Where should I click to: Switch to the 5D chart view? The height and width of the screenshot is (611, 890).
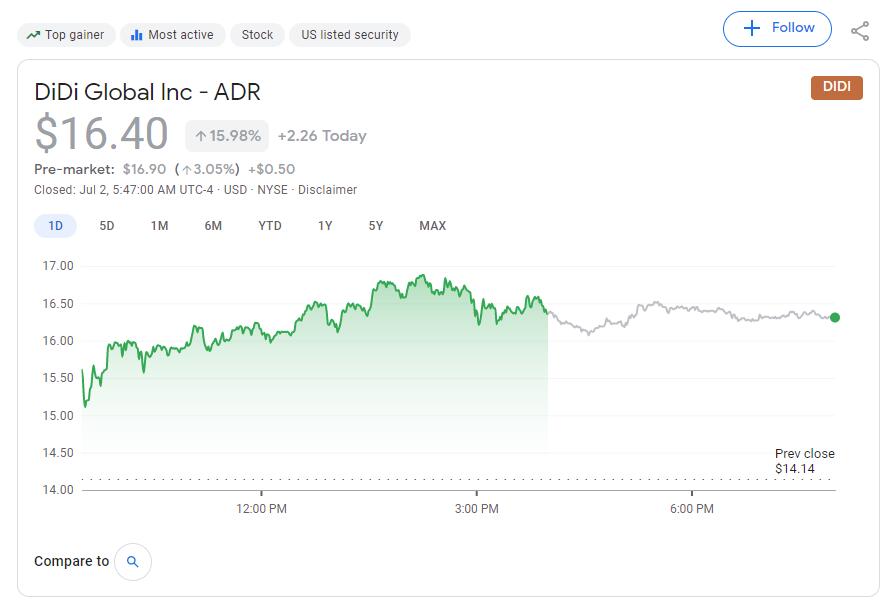107,226
